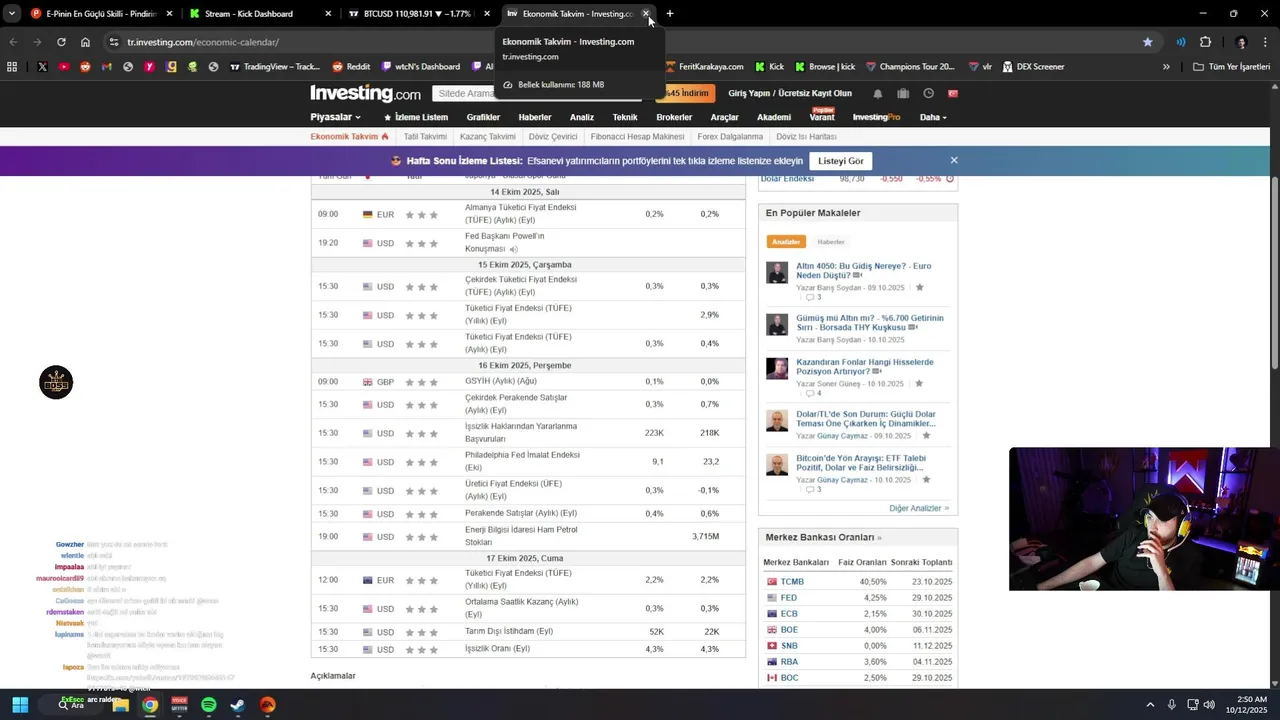Click the Listeyi Gör button
The image size is (1280, 720).
pyautogui.click(x=841, y=160)
